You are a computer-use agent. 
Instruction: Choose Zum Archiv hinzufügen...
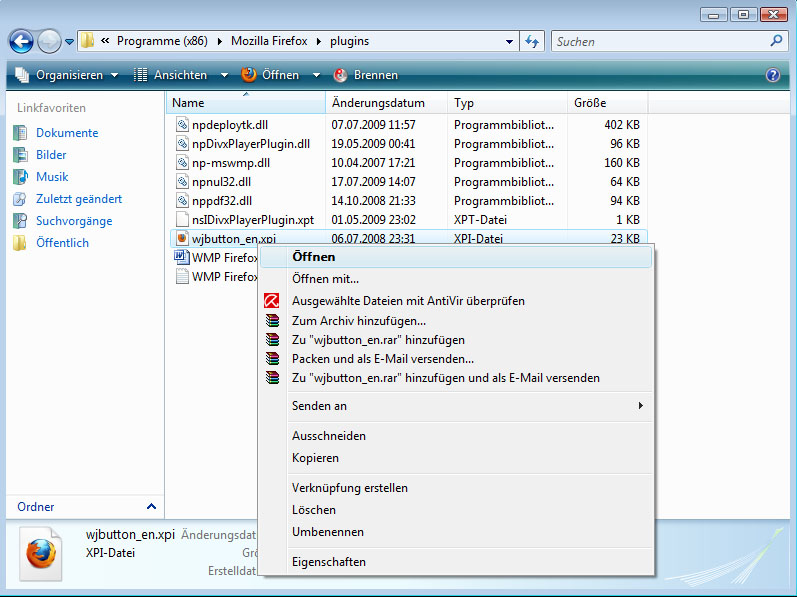tap(456, 321)
